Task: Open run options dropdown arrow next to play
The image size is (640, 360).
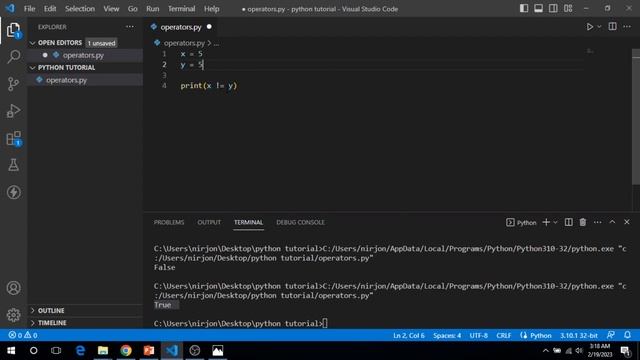Action: pos(599,27)
